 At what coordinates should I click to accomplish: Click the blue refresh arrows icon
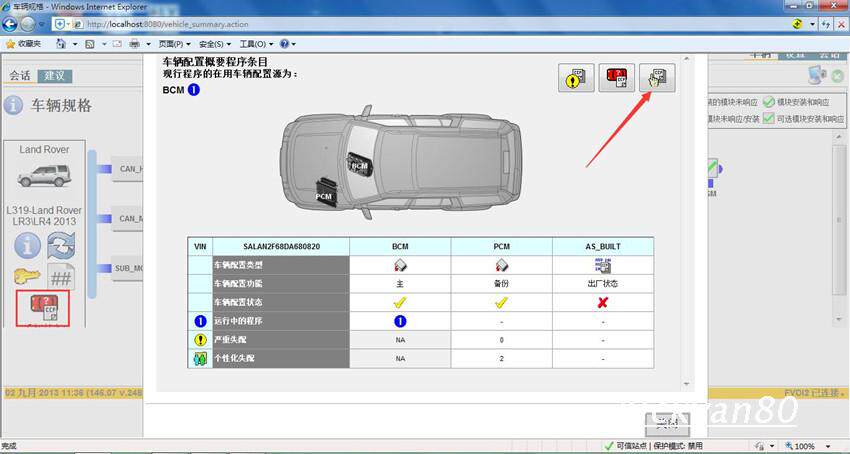(61, 245)
